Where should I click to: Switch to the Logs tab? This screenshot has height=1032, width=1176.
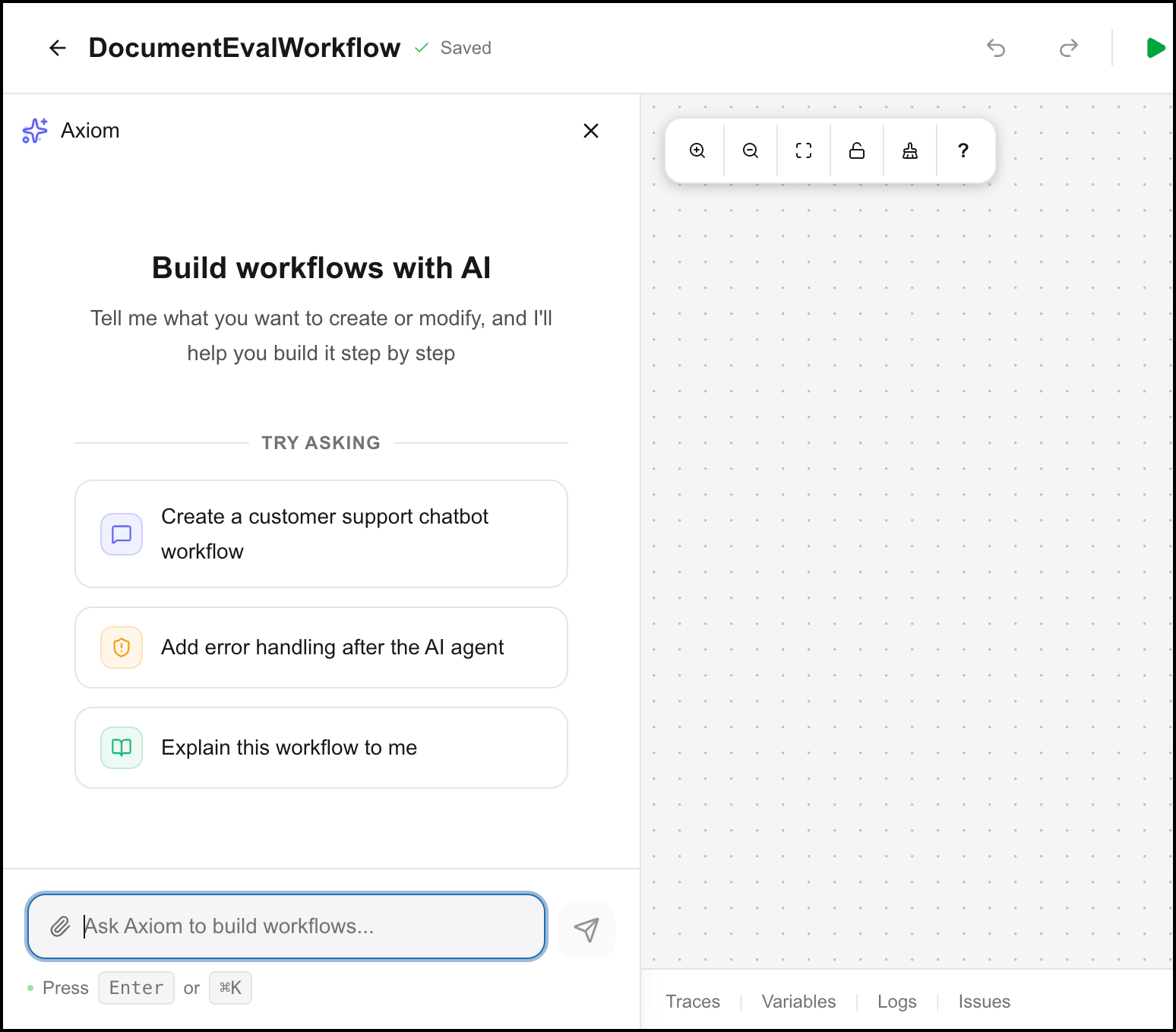click(x=897, y=1002)
